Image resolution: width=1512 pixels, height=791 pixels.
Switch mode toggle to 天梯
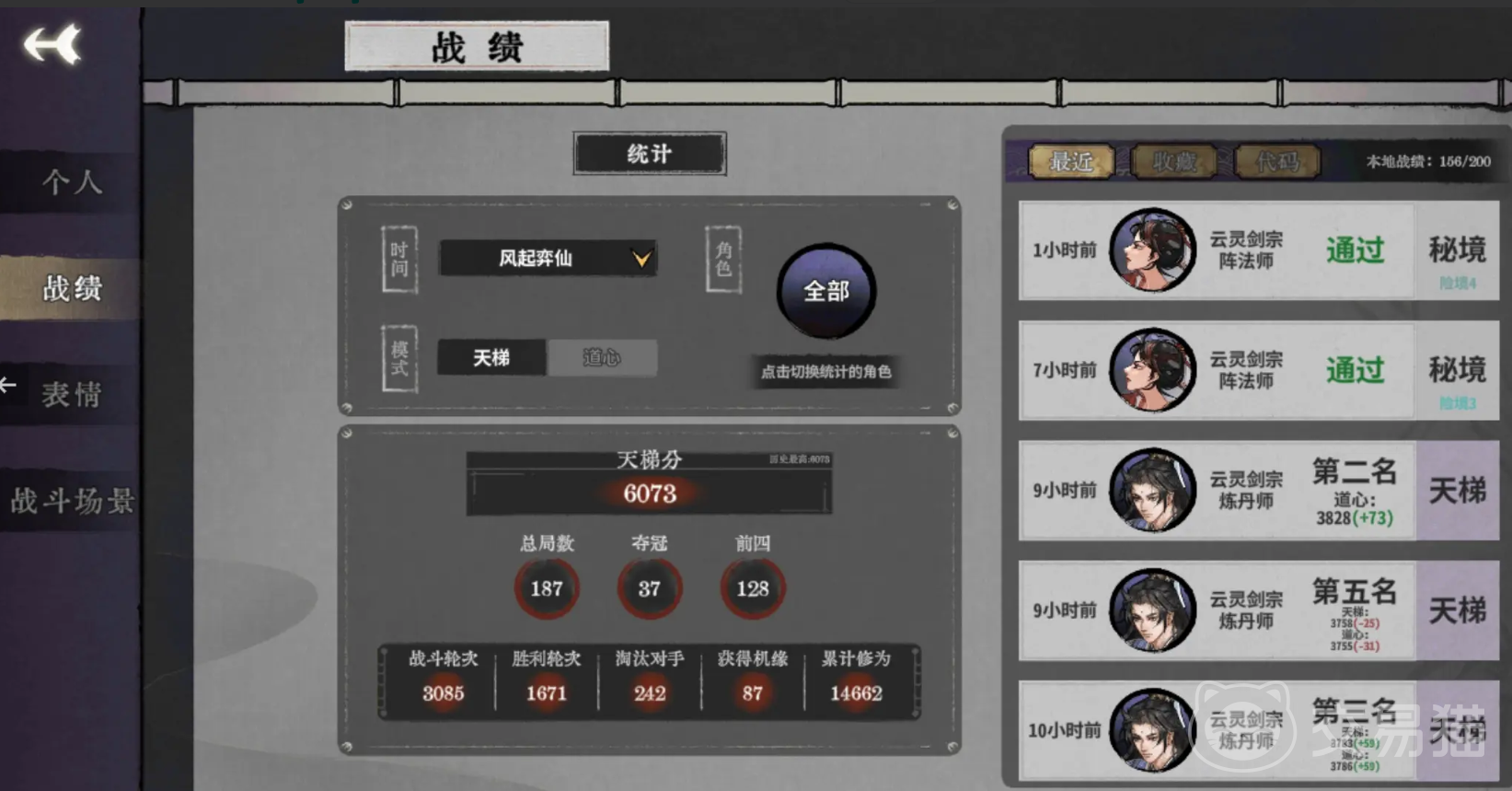click(x=491, y=357)
